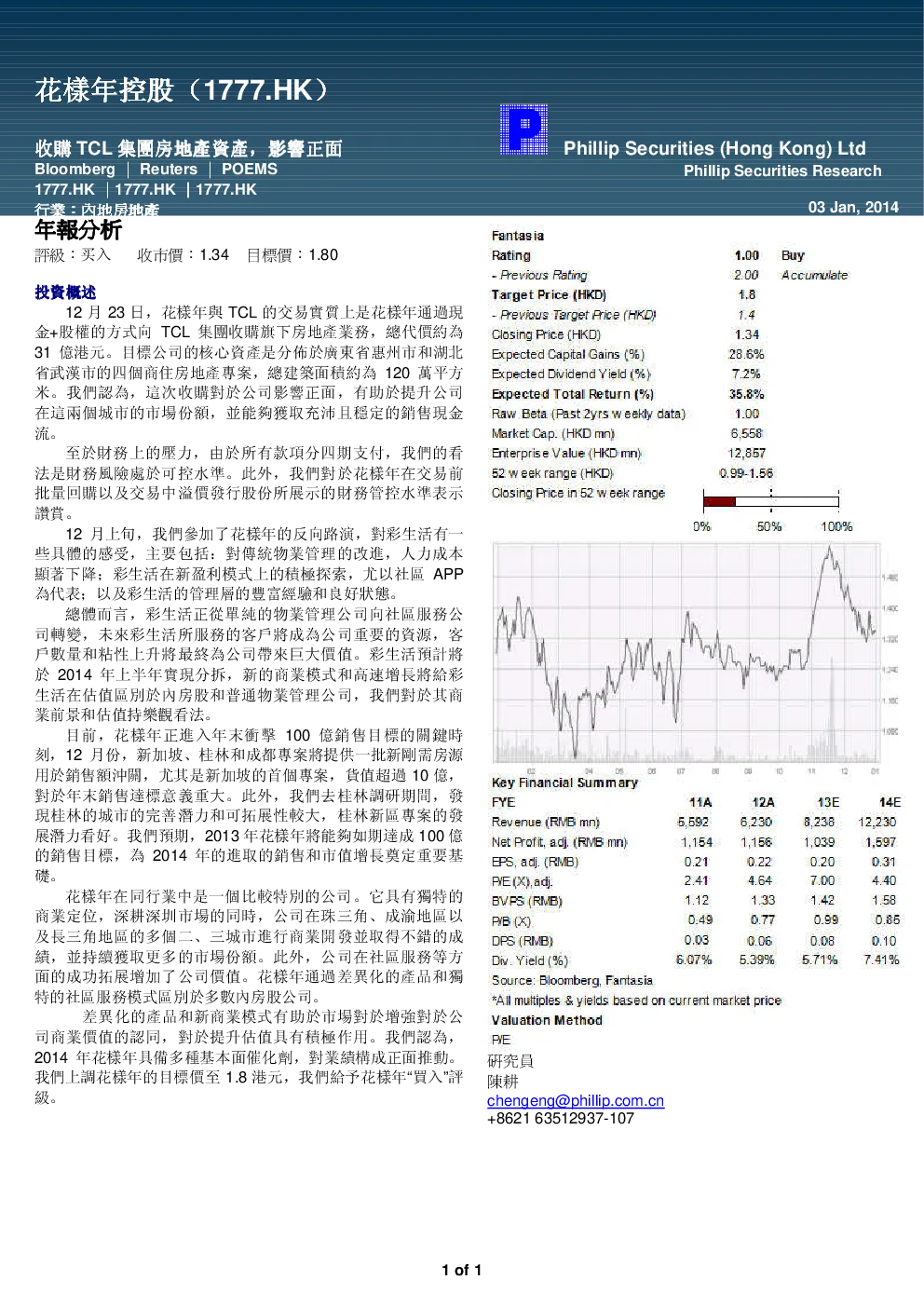This screenshot has height=1307, width=924.
Task: Select the 12,230 revenue figure for 14E
Action: tap(877, 822)
